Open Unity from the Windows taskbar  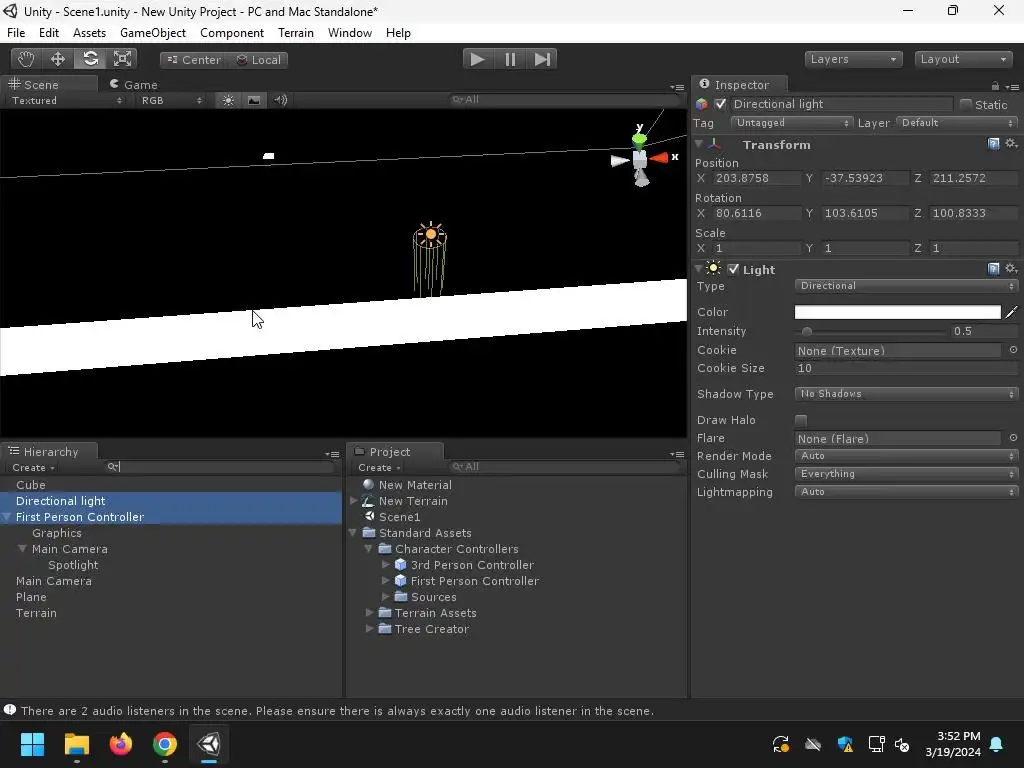[x=209, y=744]
